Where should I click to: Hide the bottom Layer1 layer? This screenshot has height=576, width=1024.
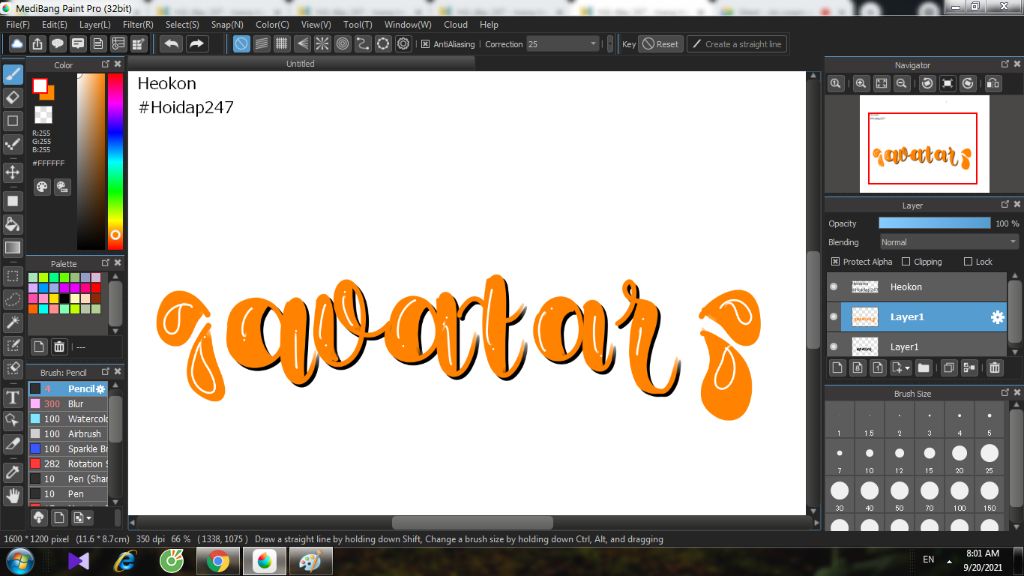(x=834, y=347)
